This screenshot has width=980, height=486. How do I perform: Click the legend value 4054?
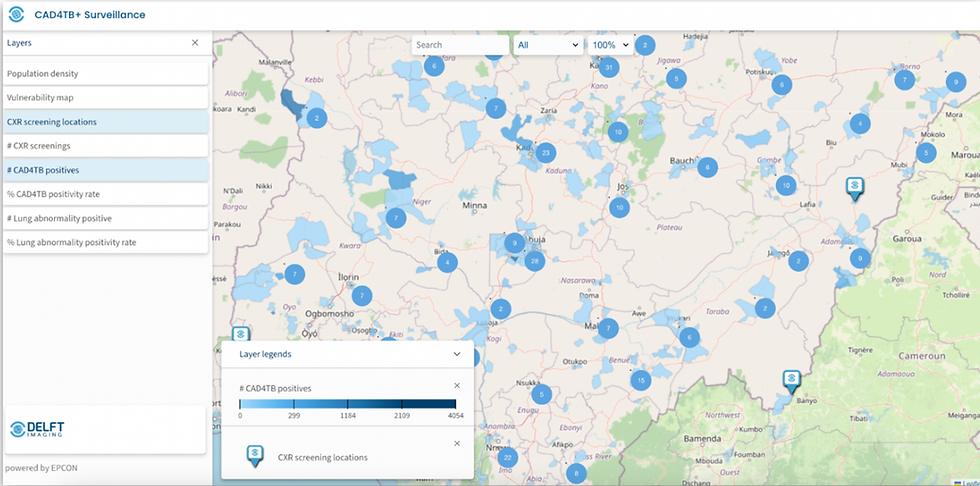[x=455, y=415]
